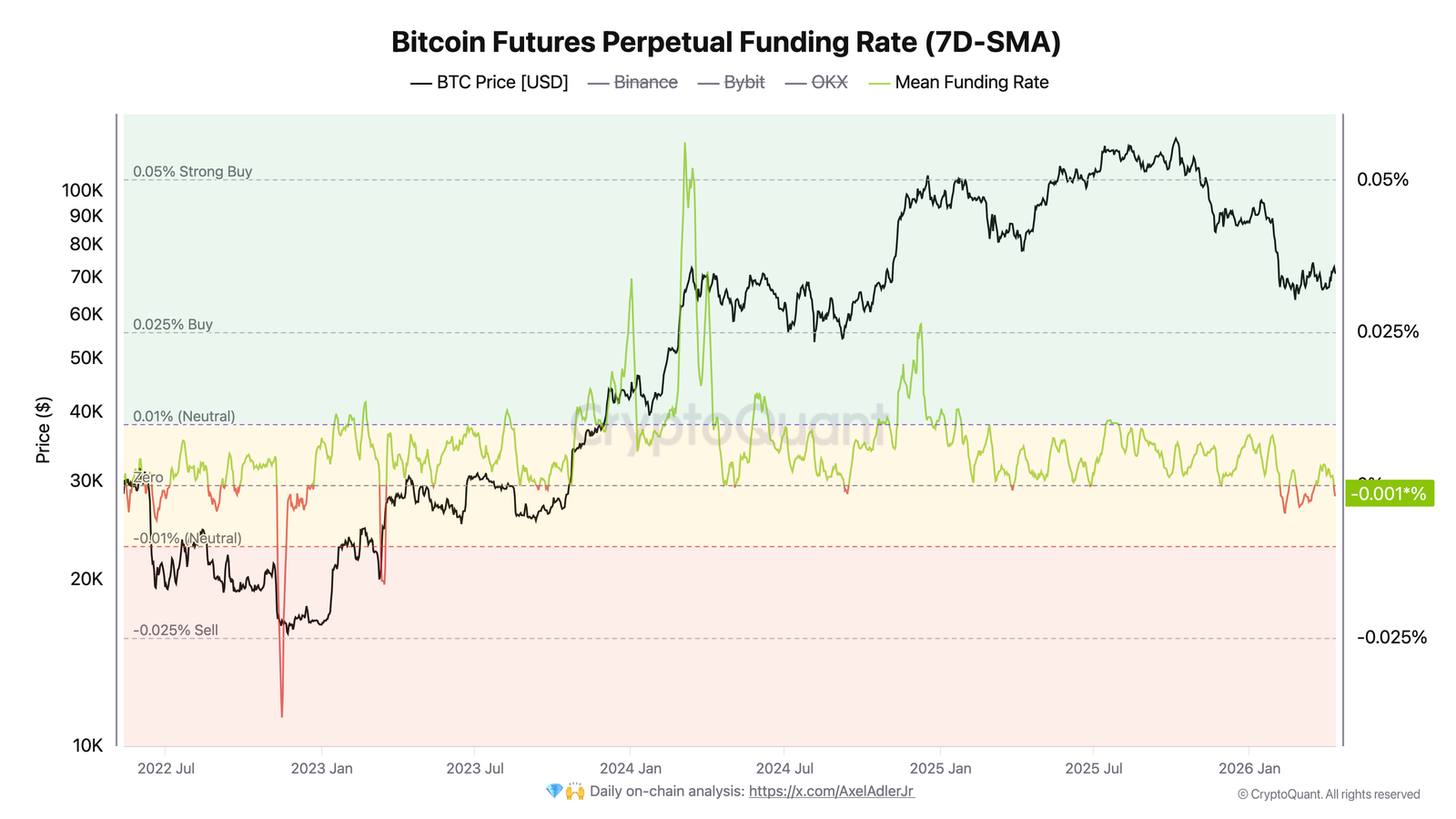Image resolution: width=1456 pixels, height=819 pixels.
Task: Click the diamond emoji icon
Action: coord(553,792)
